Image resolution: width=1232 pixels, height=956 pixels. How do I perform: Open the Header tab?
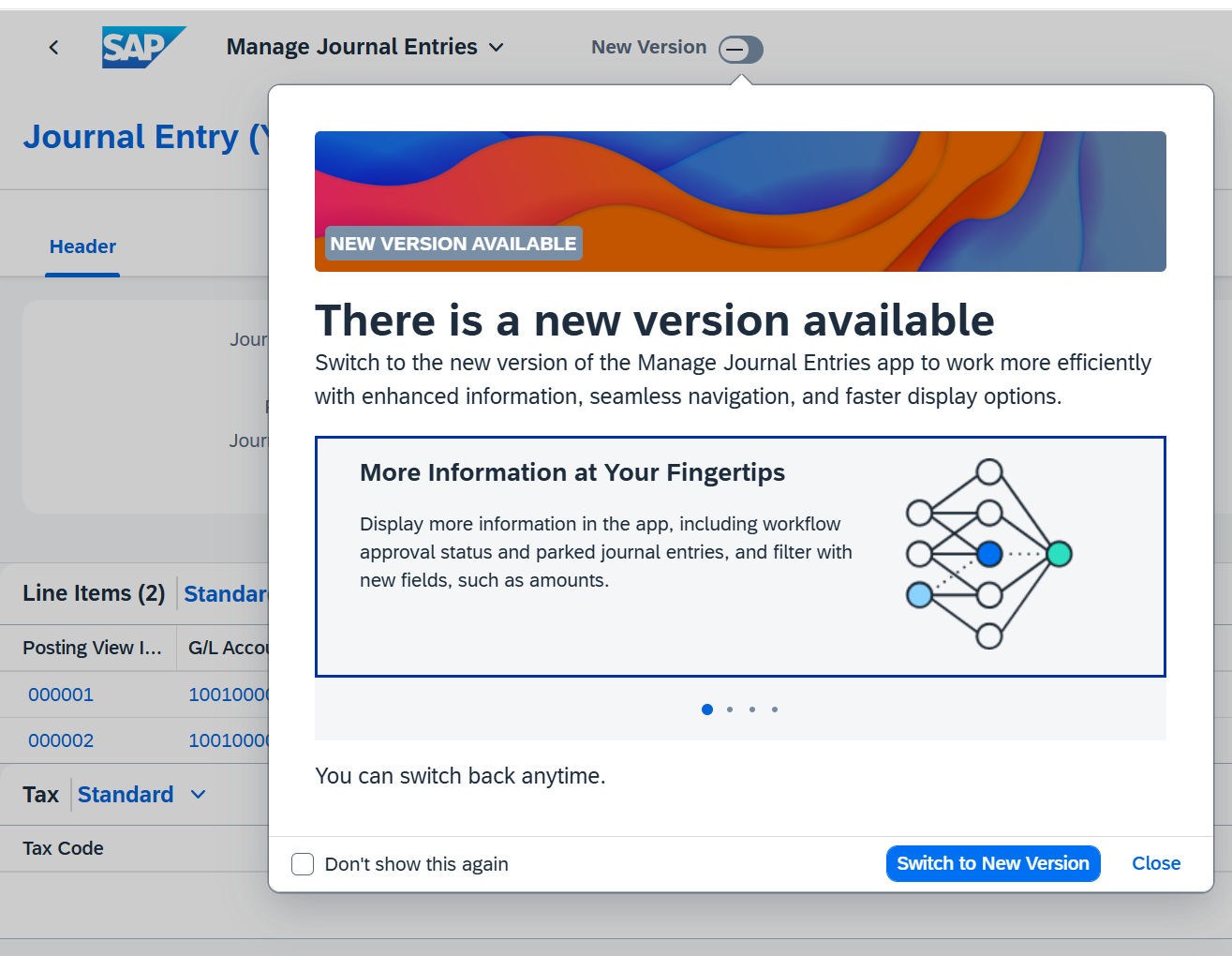82,246
